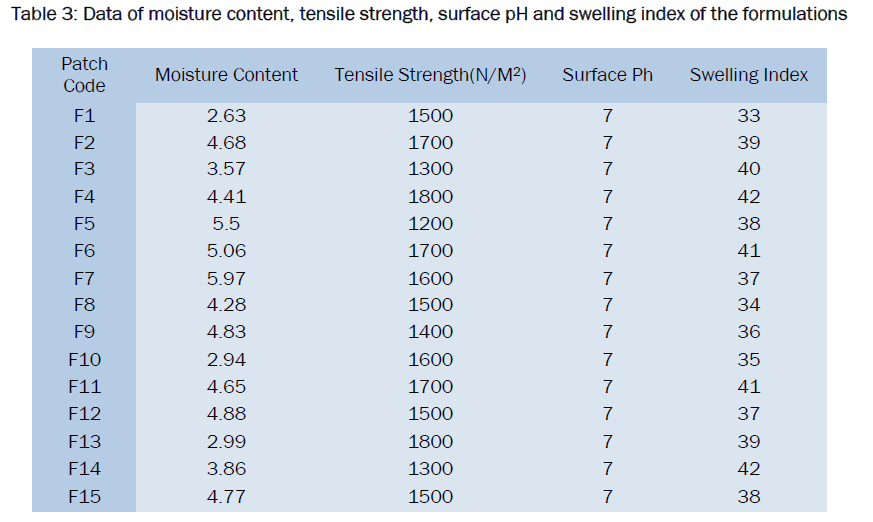Click the F15 patch code cell
The width and height of the screenshot is (873, 522).
tap(84, 496)
